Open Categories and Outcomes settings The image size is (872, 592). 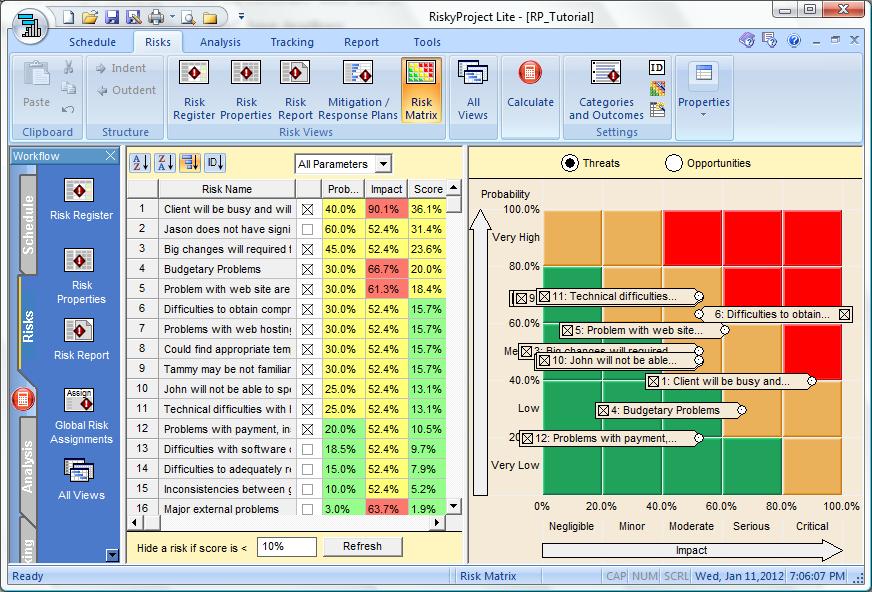606,91
